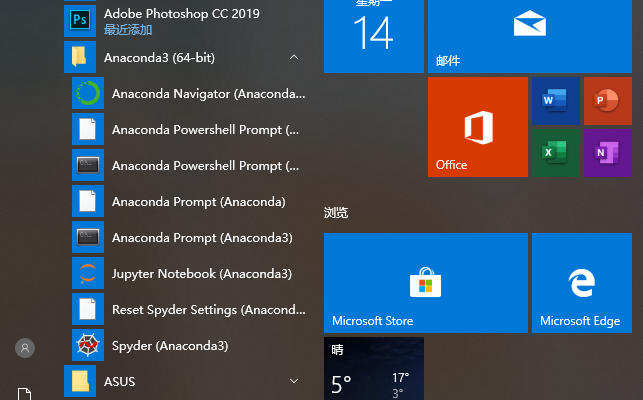Start Spyder (Anaconda3)
The width and height of the screenshot is (643, 400).
[170, 346]
